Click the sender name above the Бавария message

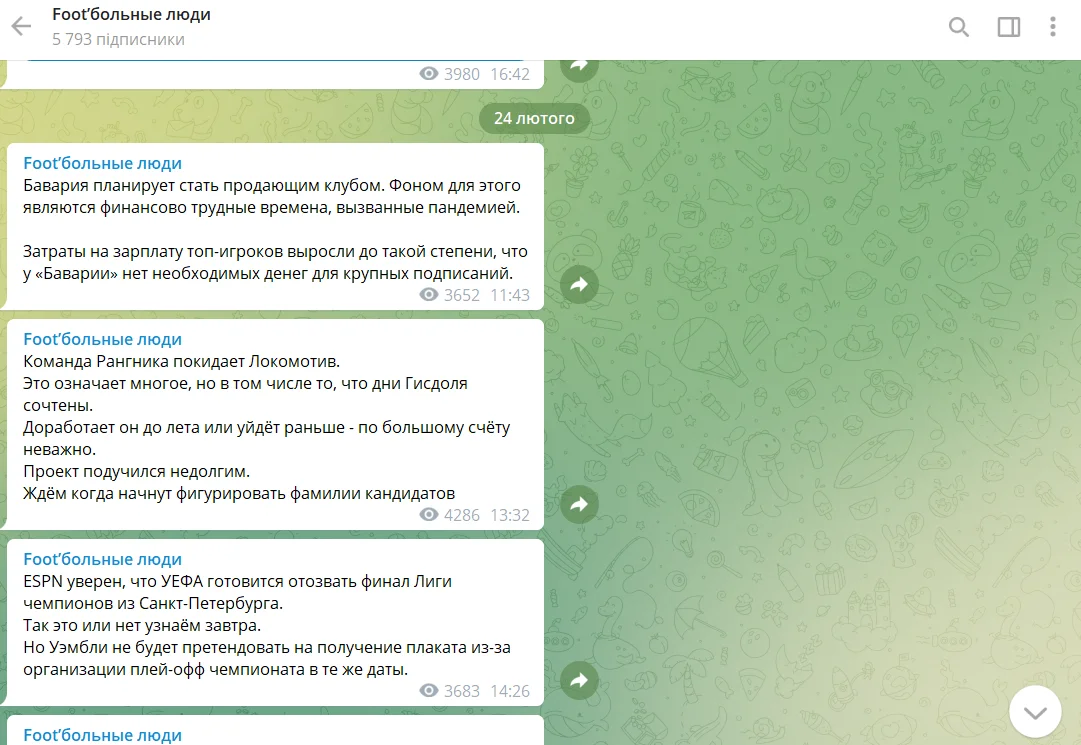[x=102, y=163]
